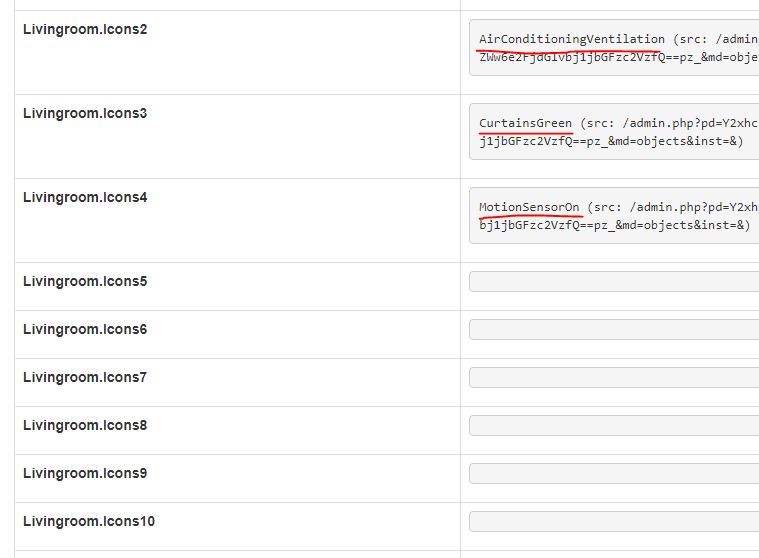This screenshot has width=759, height=558.
Task: Click the Livingroom.Icons7 property label
Action: 85,377
